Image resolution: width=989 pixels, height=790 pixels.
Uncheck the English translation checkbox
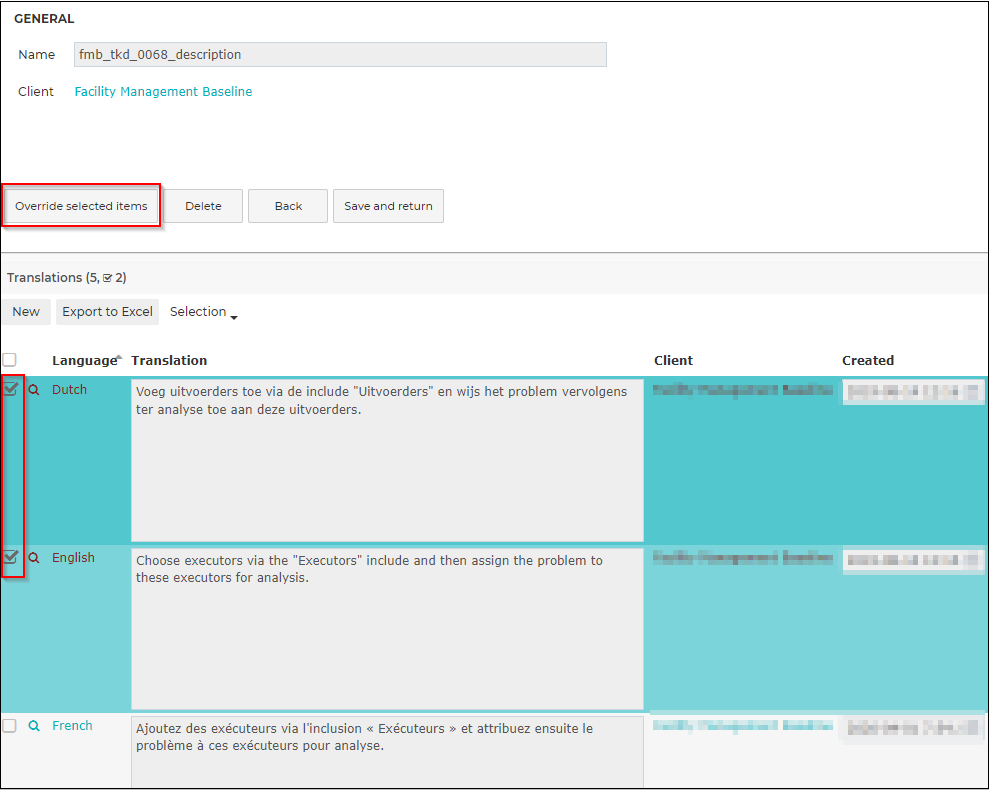tap(10, 557)
